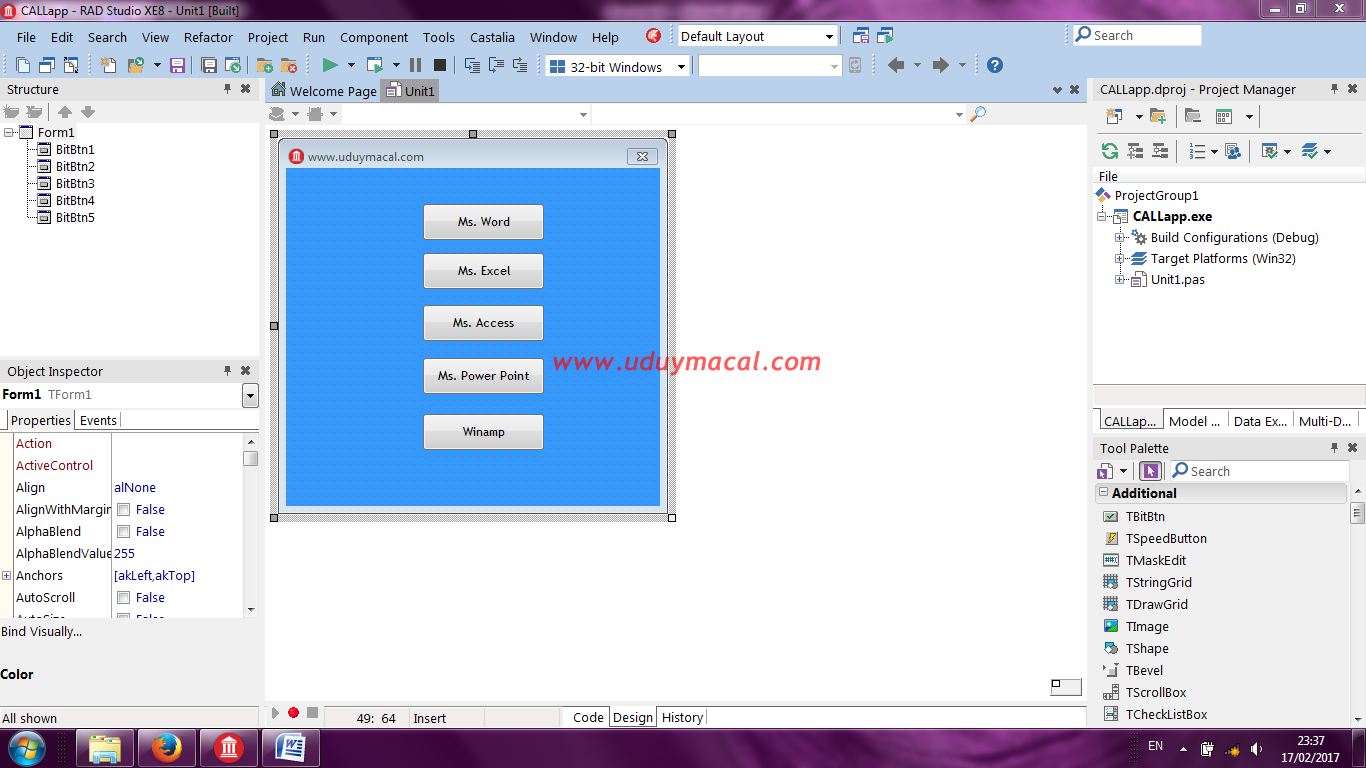Remove file from project icon

pyautogui.click(x=288, y=65)
